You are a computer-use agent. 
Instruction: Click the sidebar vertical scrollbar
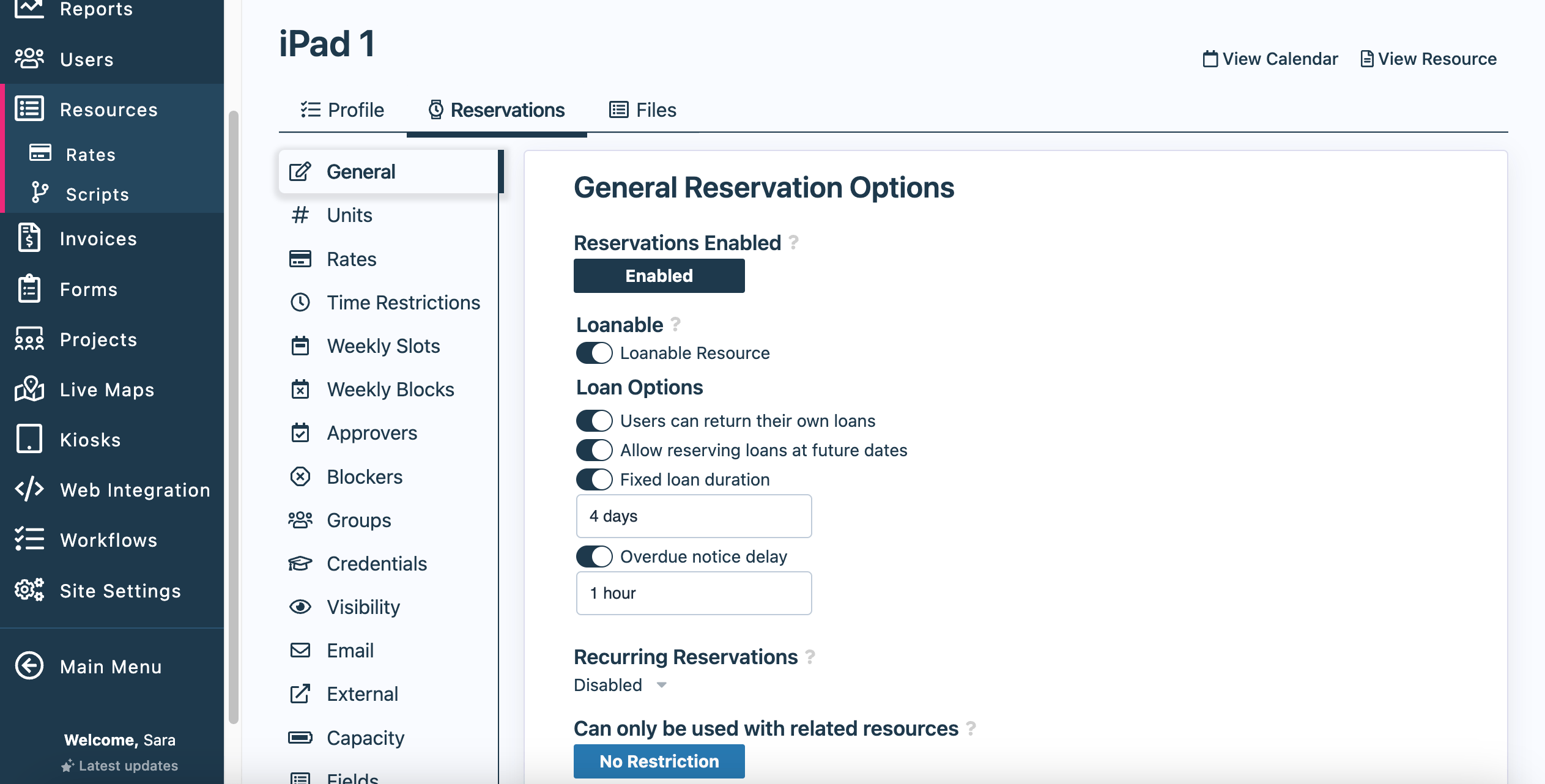coord(233,416)
